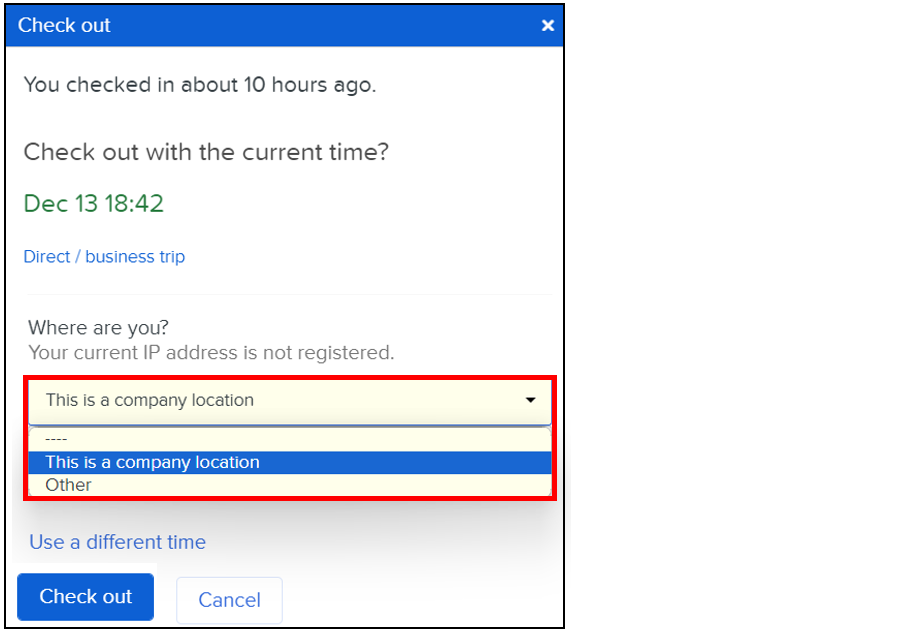Click the blue dialog title bar

(x=300, y=26)
